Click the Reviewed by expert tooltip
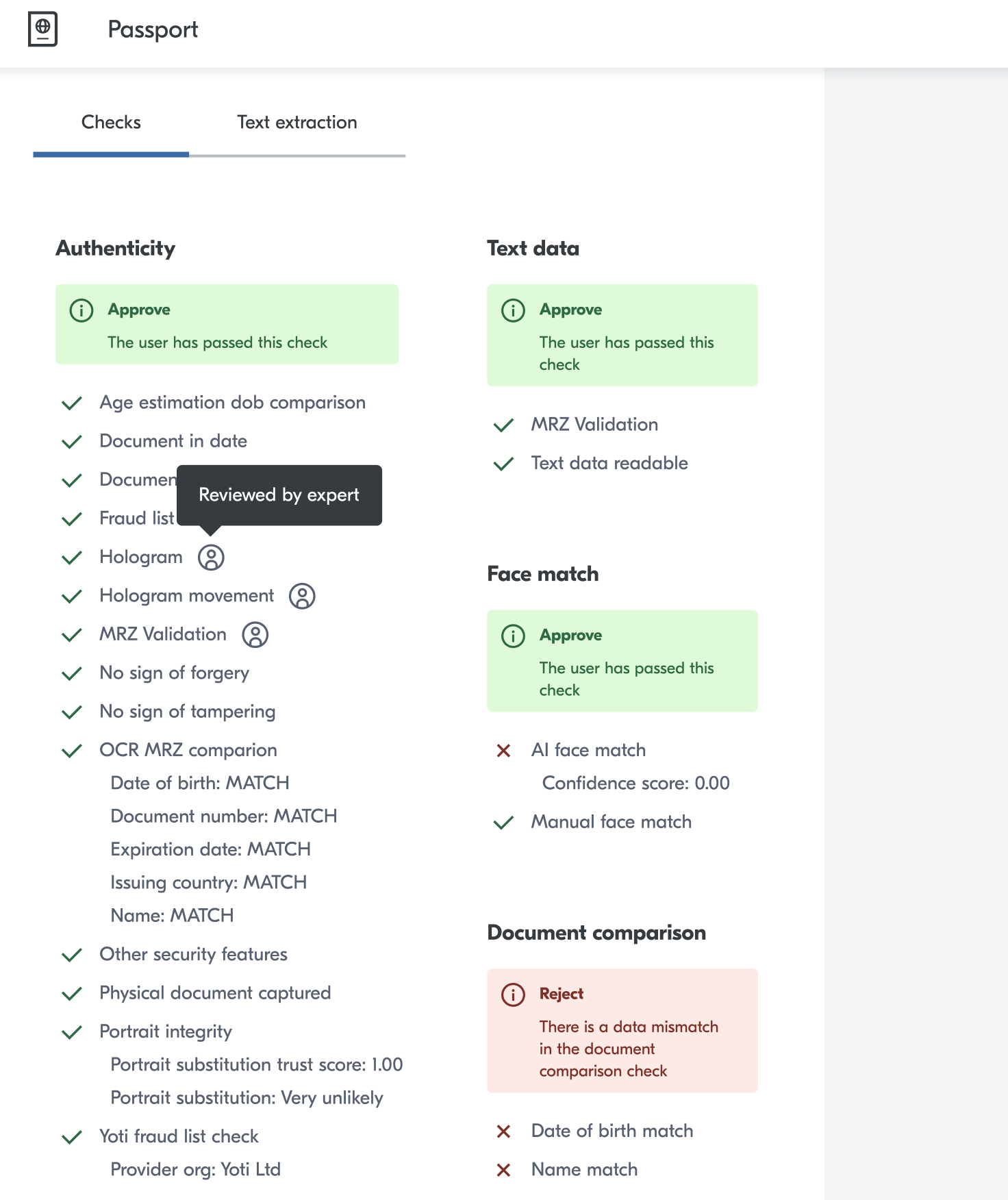This screenshot has height=1200, width=1008. [x=279, y=495]
